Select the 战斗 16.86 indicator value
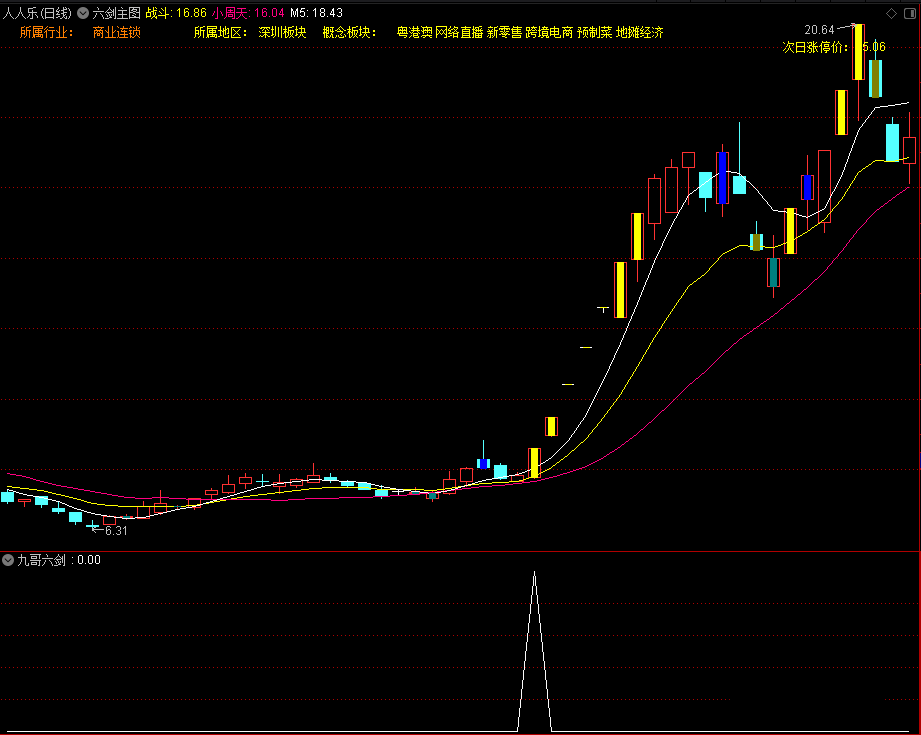 [x=176, y=13]
